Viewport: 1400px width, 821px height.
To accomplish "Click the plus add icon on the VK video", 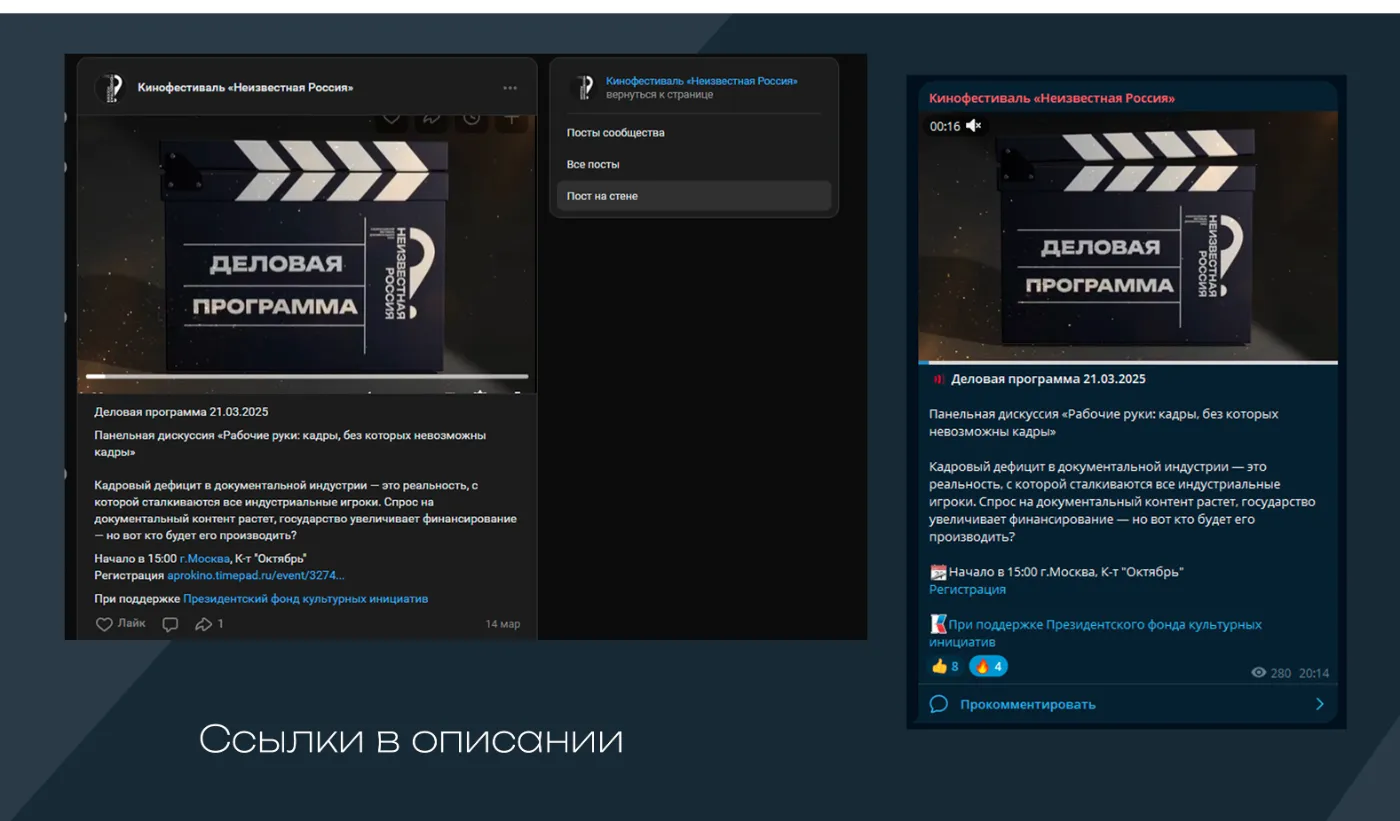I will (x=511, y=118).
